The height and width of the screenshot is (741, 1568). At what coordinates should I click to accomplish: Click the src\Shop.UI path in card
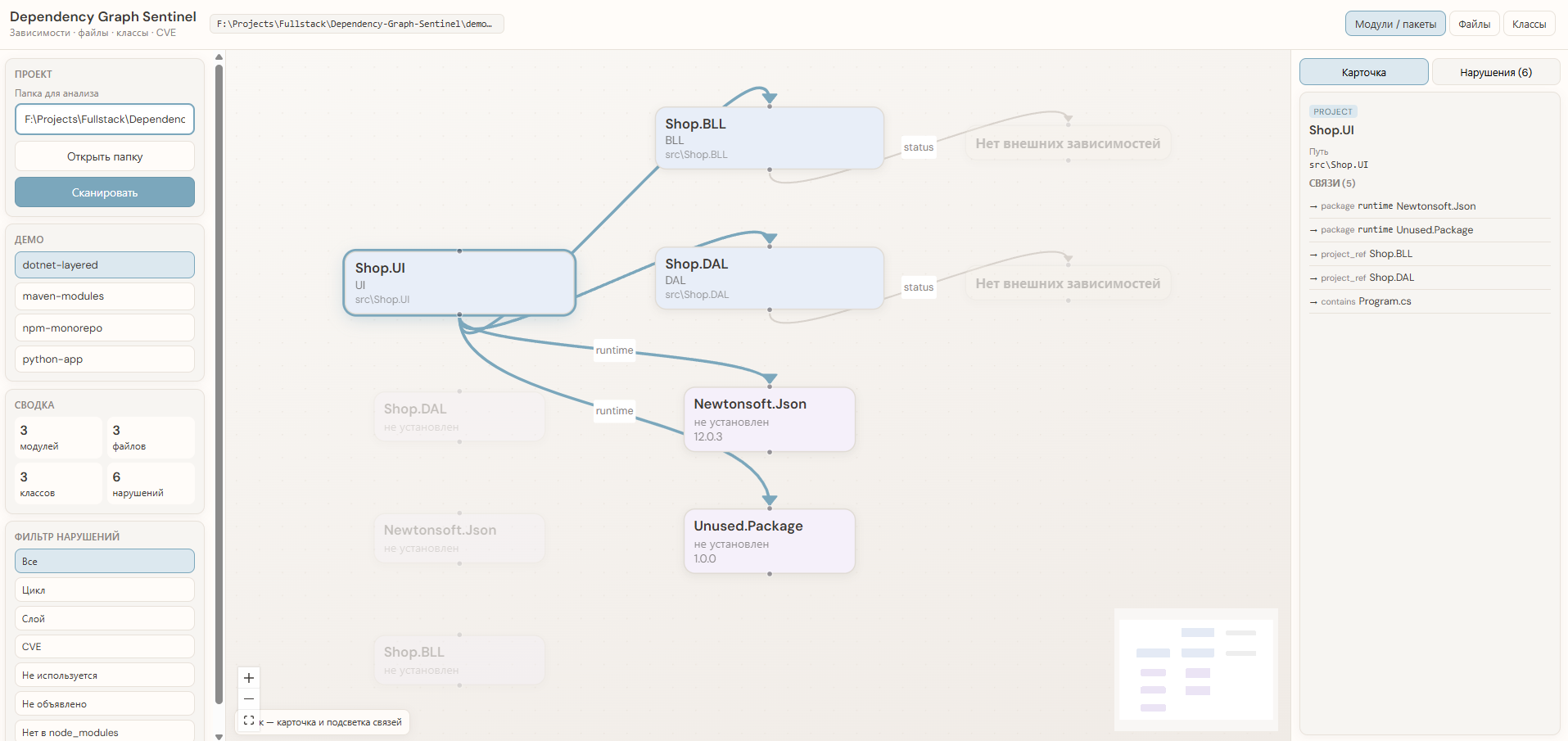click(x=1339, y=165)
